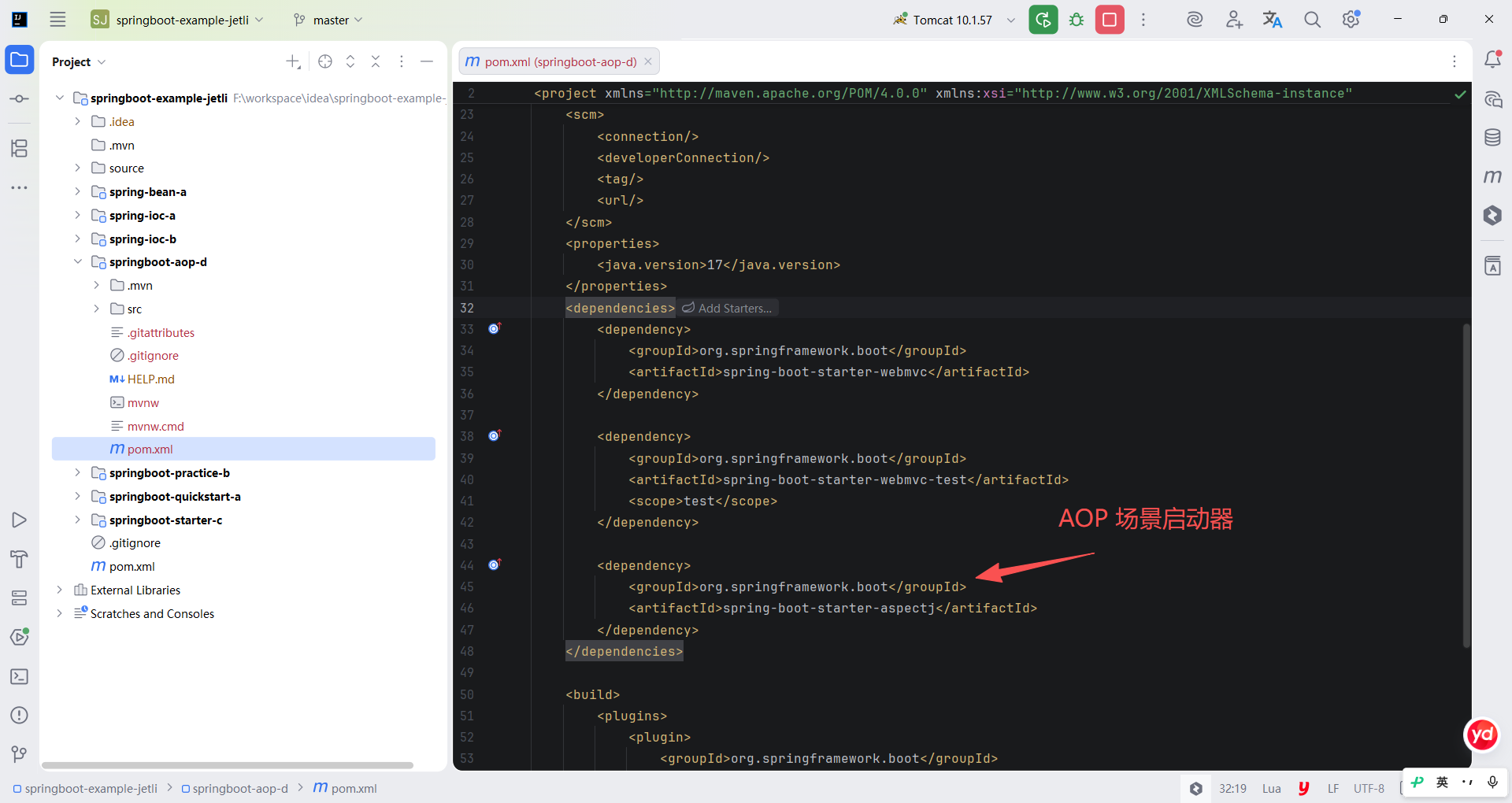
Task: Open the springboot-example-jetli project dropdown
Action: pos(178,20)
